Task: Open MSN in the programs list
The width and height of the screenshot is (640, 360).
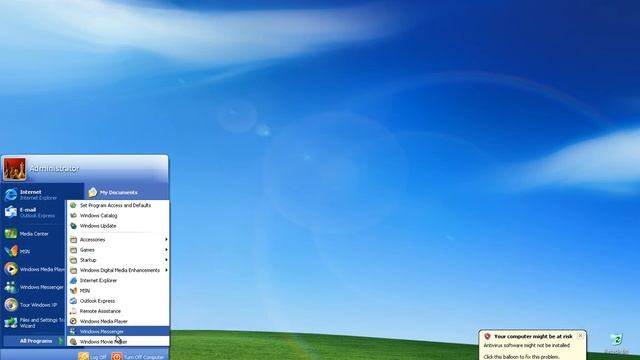Action: point(118,291)
